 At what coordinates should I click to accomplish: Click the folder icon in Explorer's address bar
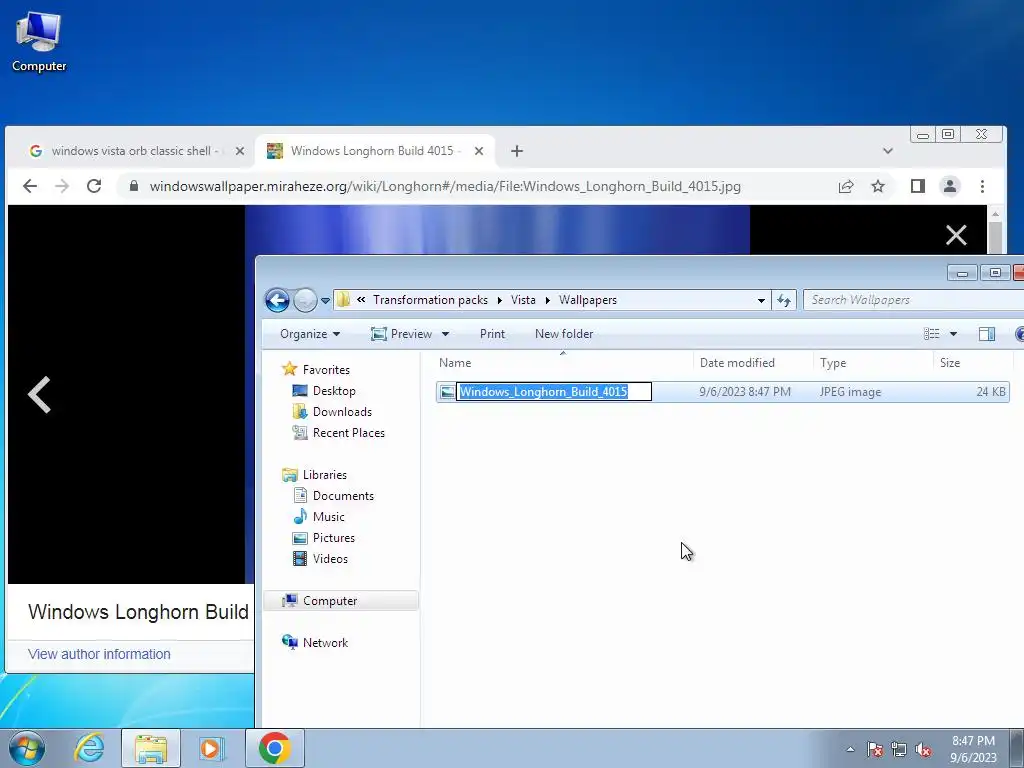343,300
